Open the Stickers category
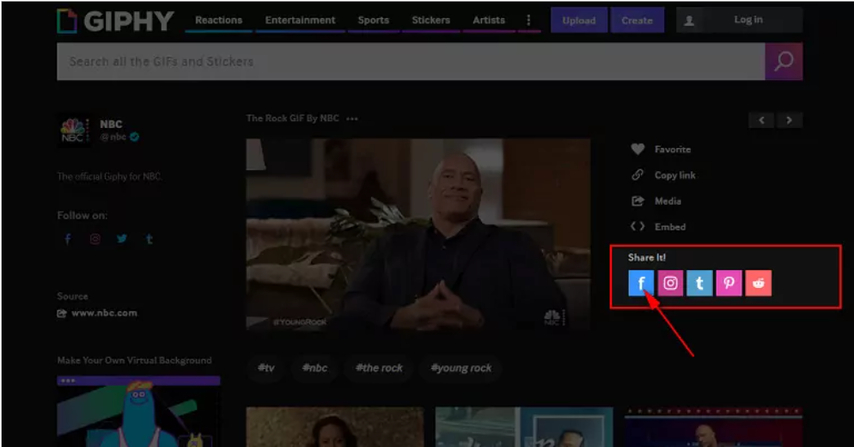This screenshot has height=447, width=854. tap(431, 20)
